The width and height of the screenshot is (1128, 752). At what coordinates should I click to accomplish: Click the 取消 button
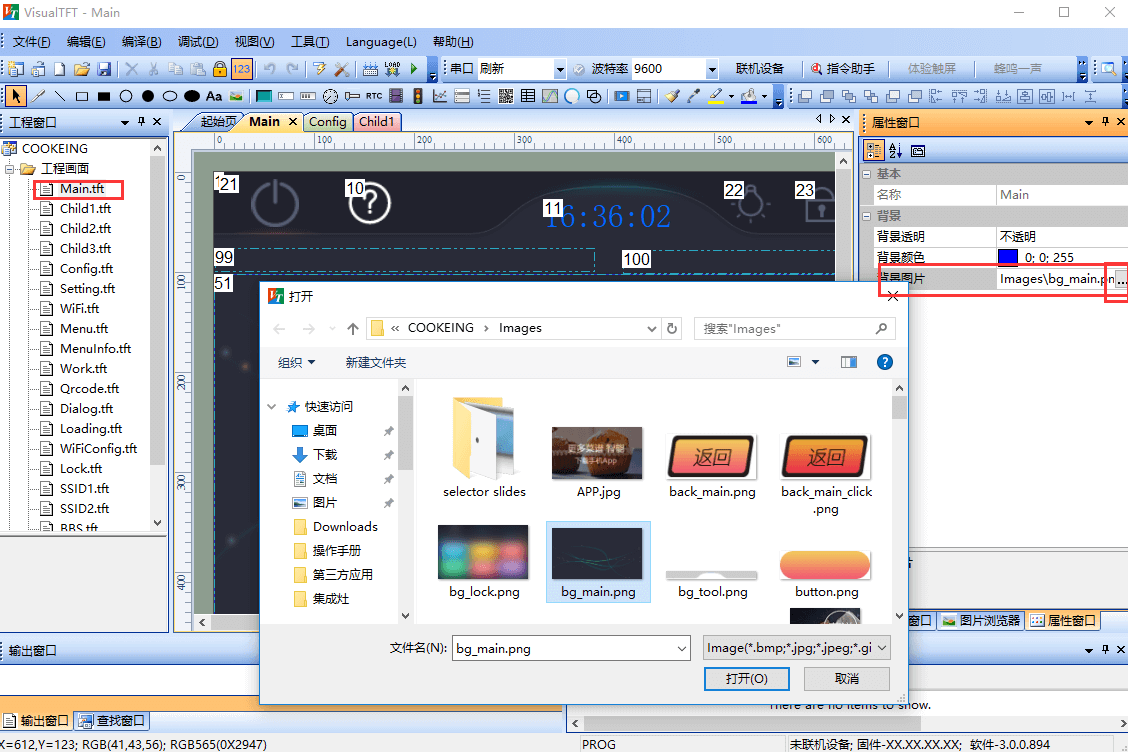(846, 679)
